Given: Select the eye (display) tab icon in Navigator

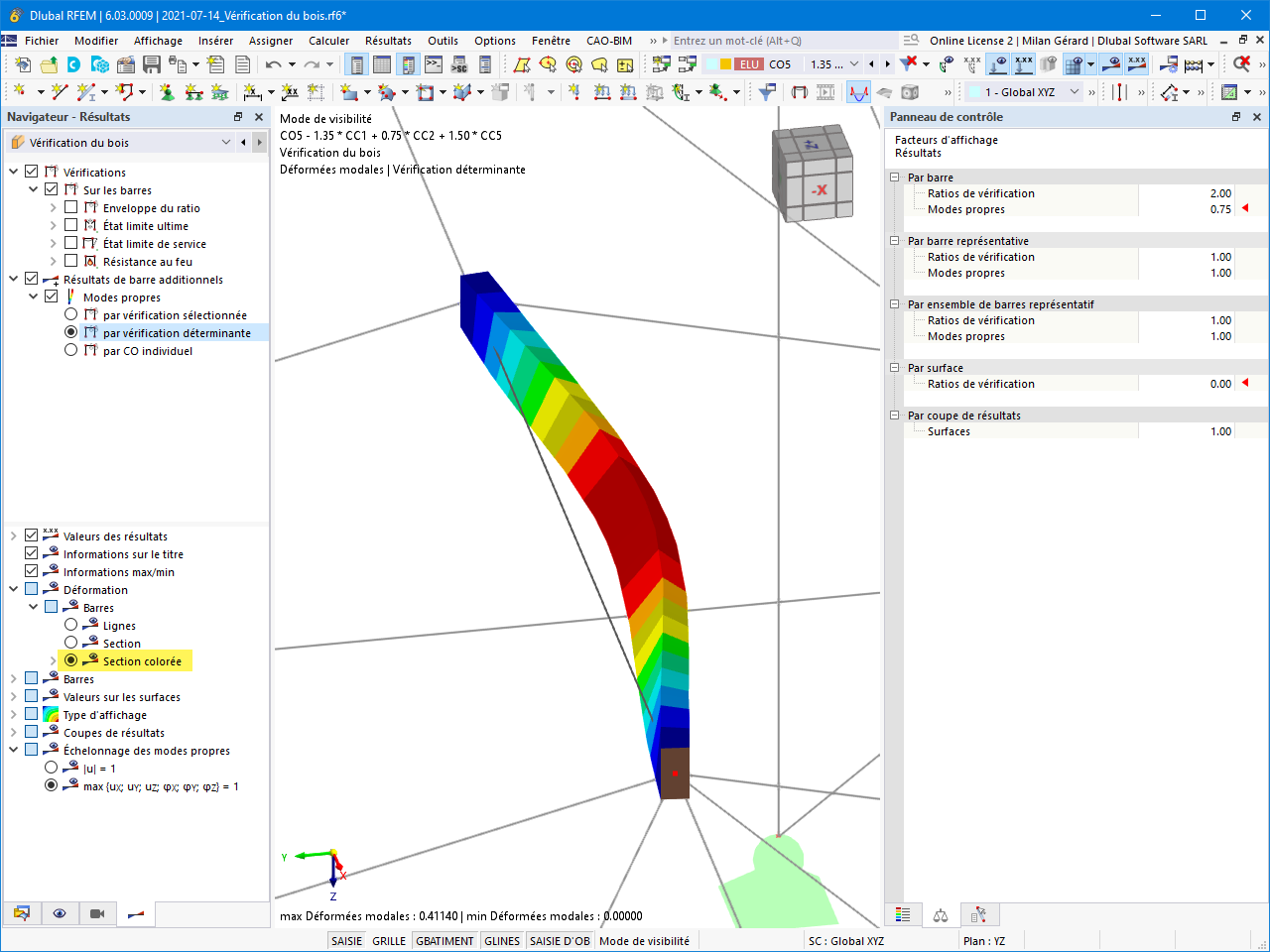Looking at the screenshot, I should 60,913.
